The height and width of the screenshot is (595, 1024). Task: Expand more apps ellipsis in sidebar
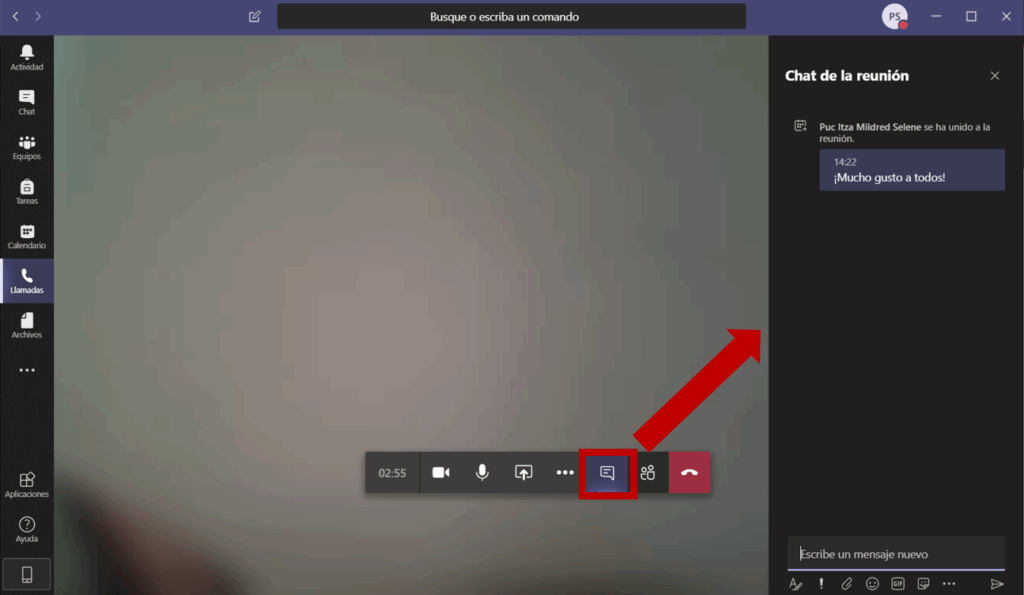[27, 370]
